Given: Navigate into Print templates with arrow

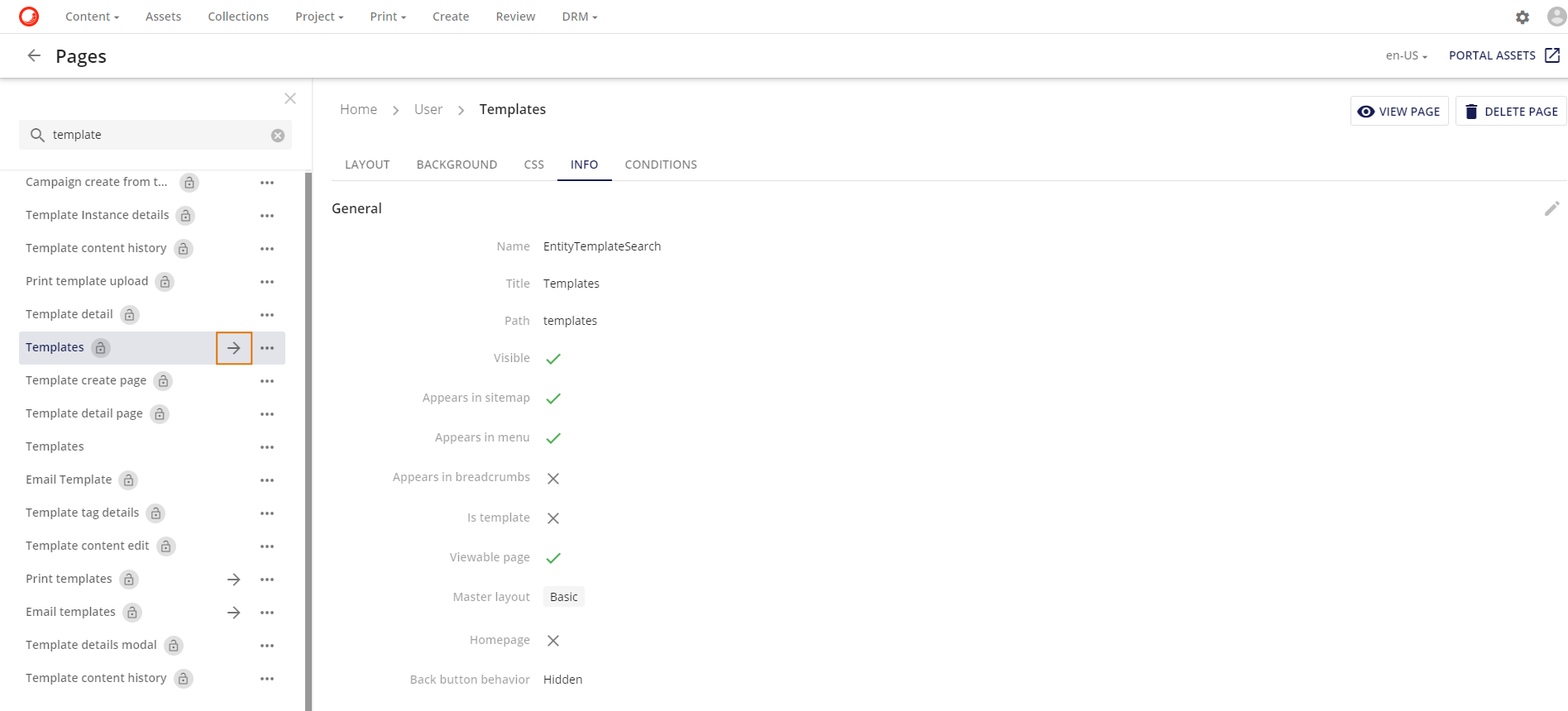Looking at the screenshot, I should click(x=234, y=580).
